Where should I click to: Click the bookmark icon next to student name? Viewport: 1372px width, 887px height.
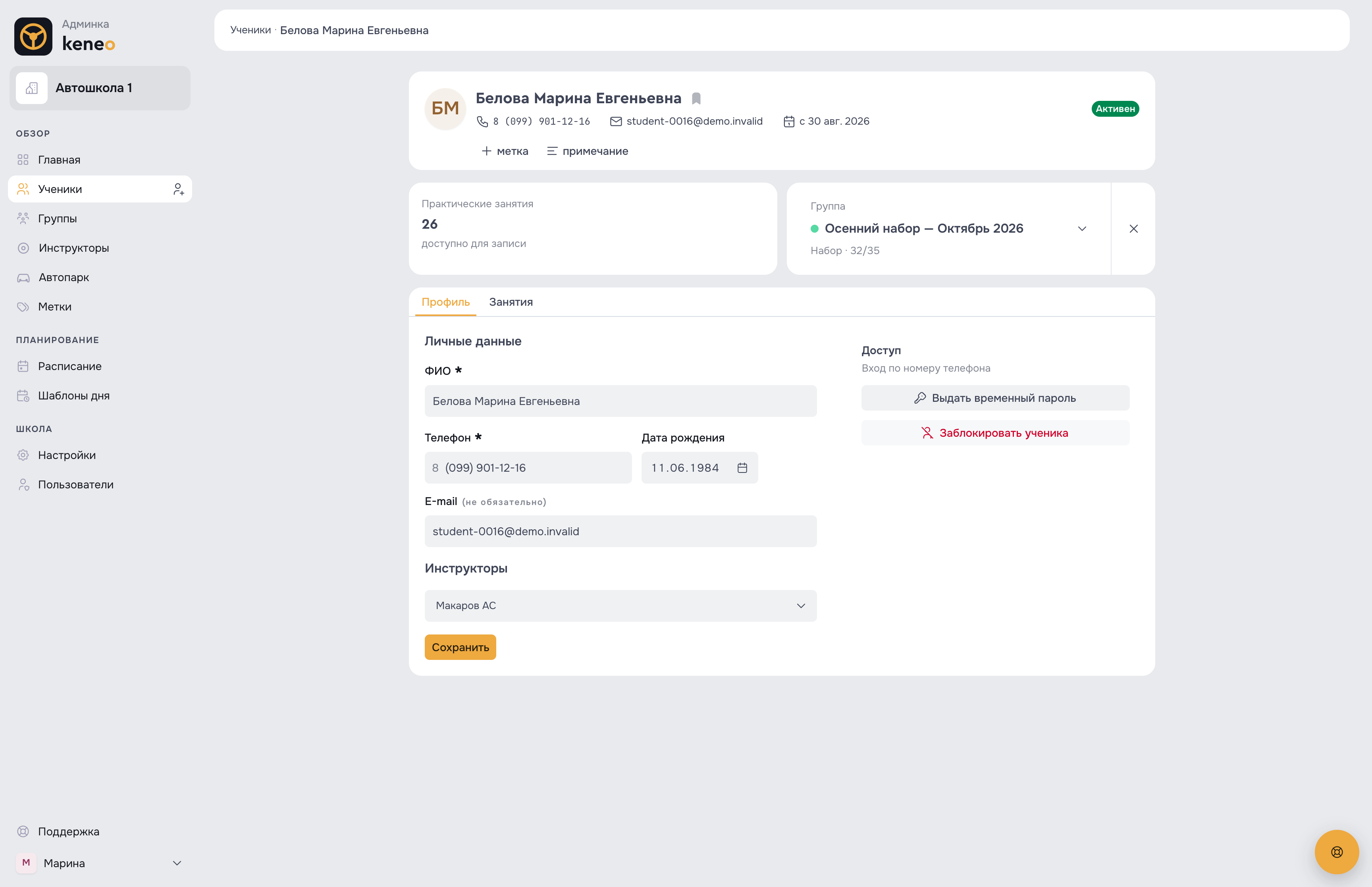[x=696, y=98]
